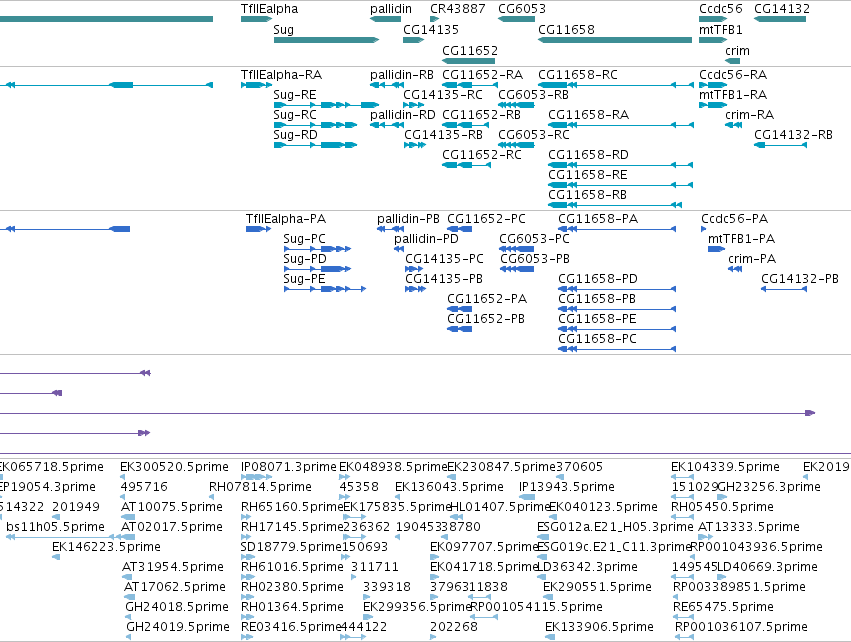Open transcript Sug-RD
The width and height of the screenshot is (851, 642).
tap(295, 135)
